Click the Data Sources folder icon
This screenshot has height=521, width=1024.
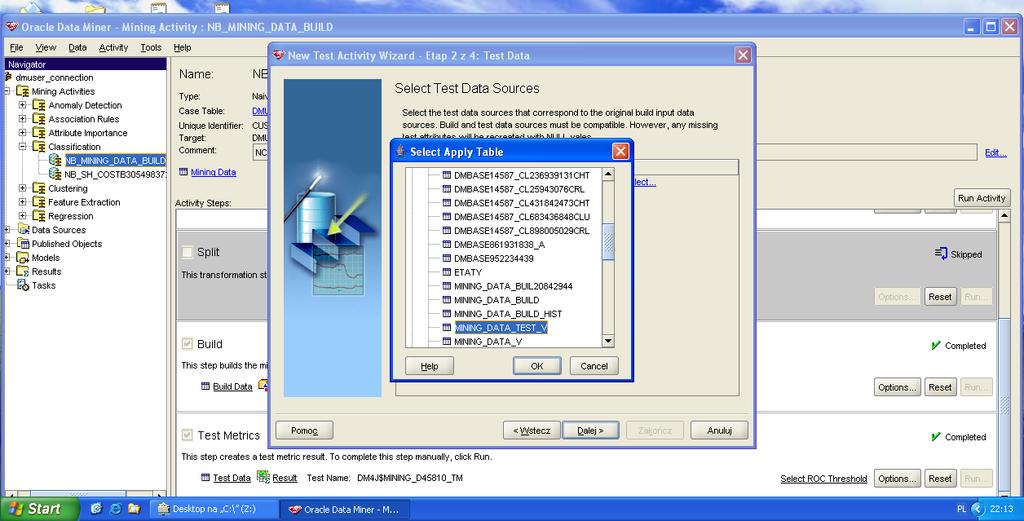click(x=23, y=230)
